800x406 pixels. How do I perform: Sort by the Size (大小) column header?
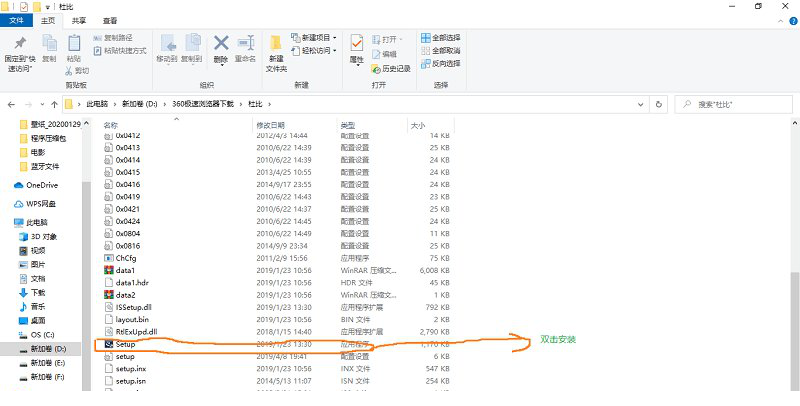(x=417, y=125)
